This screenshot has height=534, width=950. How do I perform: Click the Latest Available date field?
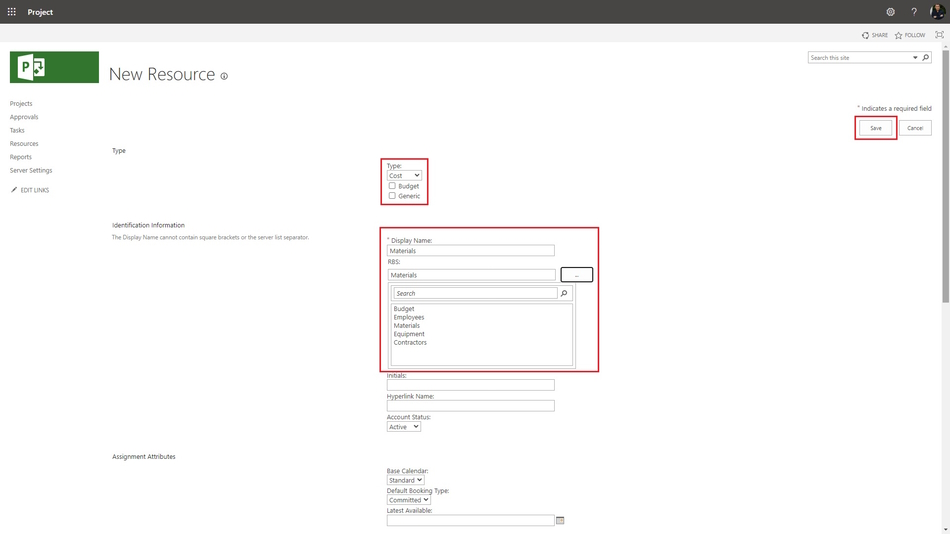point(471,520)
